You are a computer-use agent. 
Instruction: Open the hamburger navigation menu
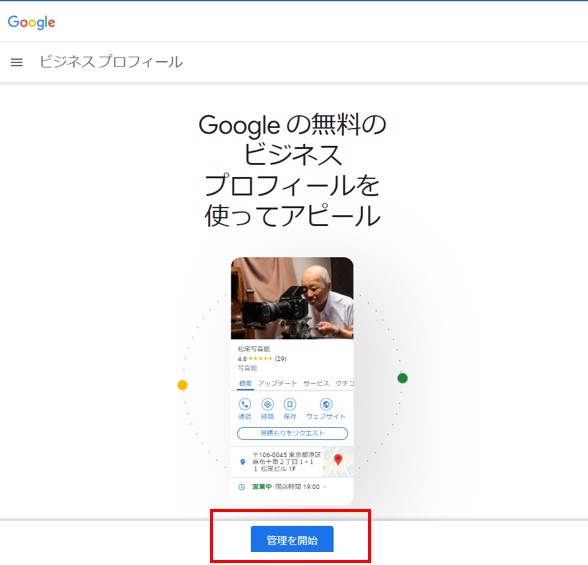tap(16, 62)
